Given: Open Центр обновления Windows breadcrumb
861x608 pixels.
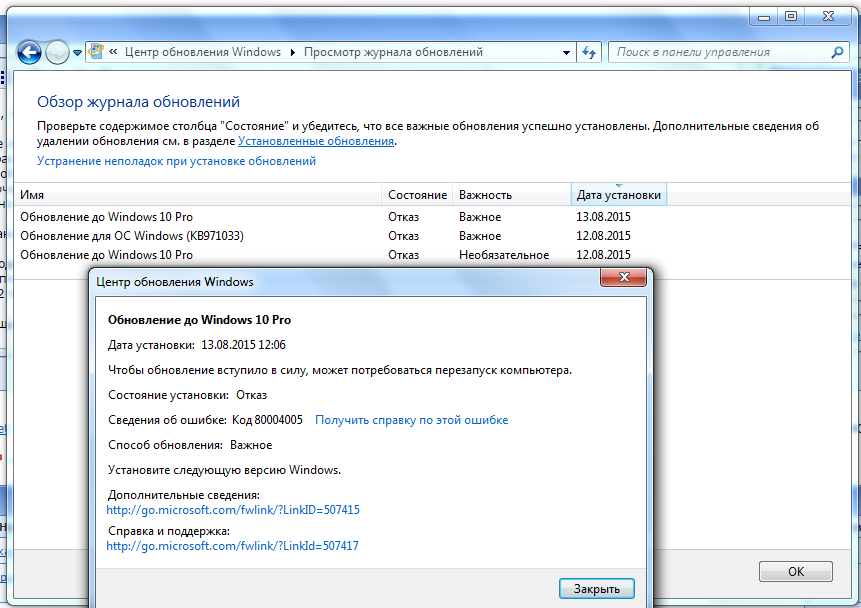Looking at the screenshot, I should click(203, 52).
